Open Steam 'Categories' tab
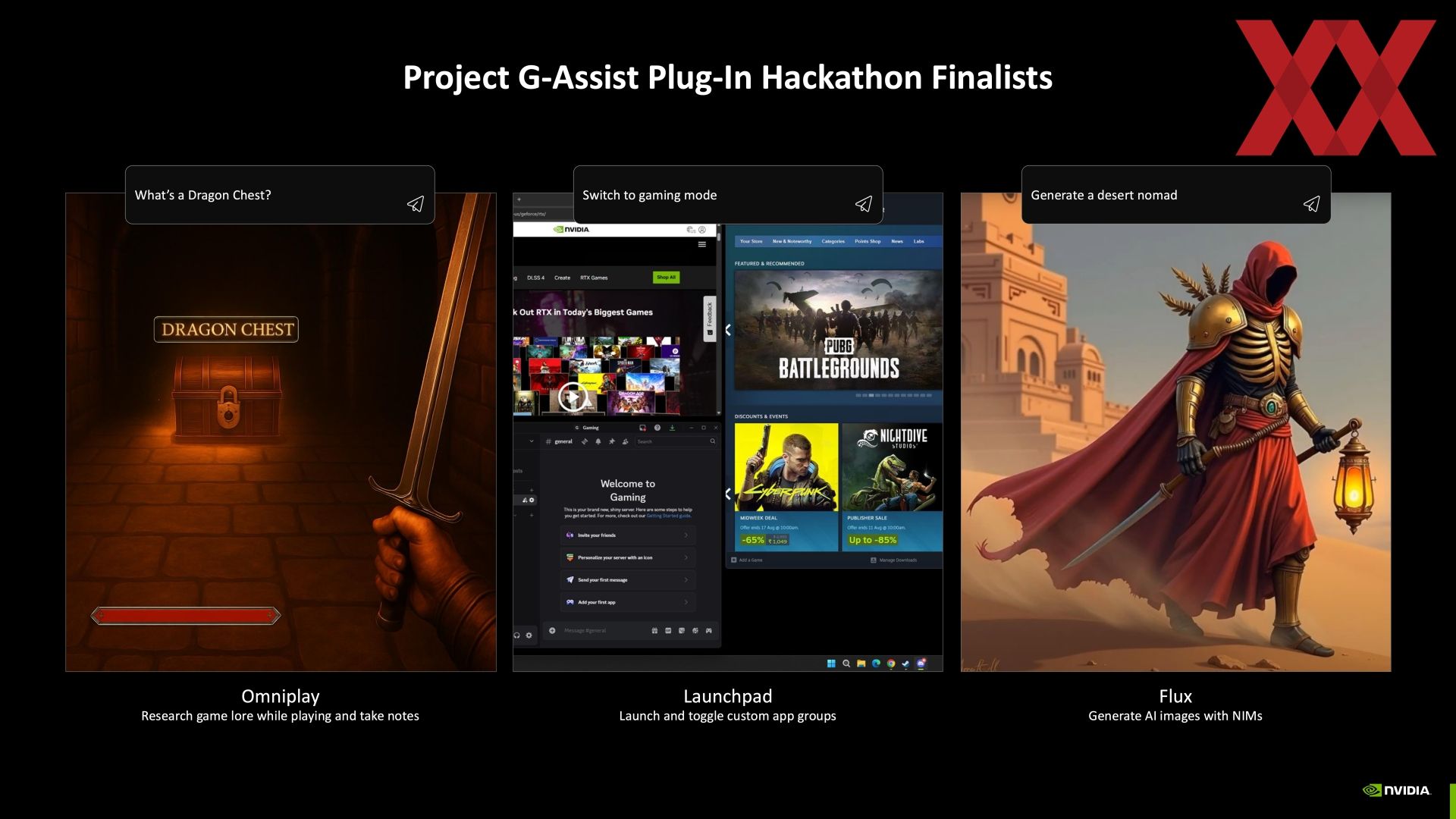This screenshot has width=1456, height=819. (x=833, y=241)
